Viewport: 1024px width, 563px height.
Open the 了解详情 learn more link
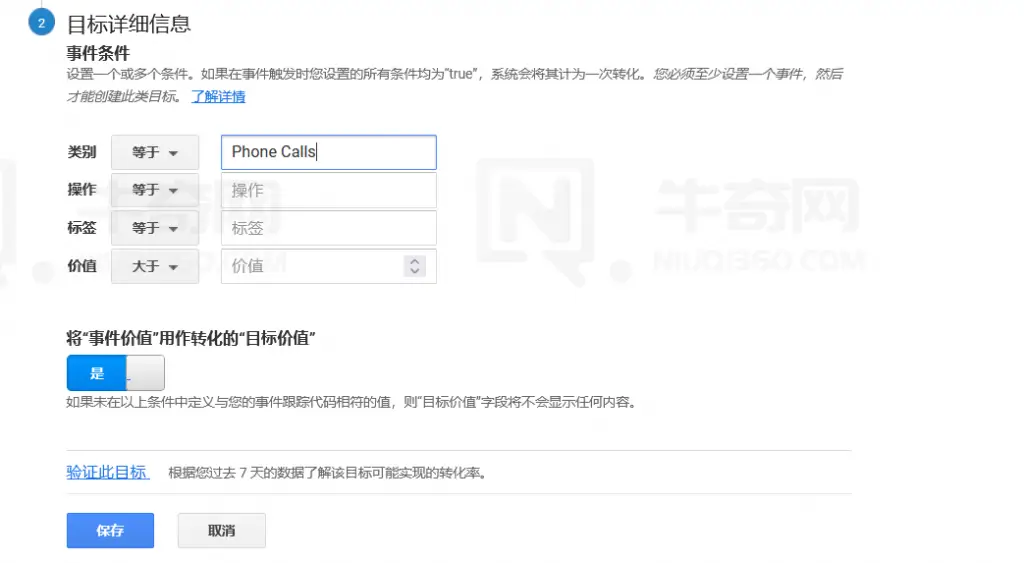point(218,97)
